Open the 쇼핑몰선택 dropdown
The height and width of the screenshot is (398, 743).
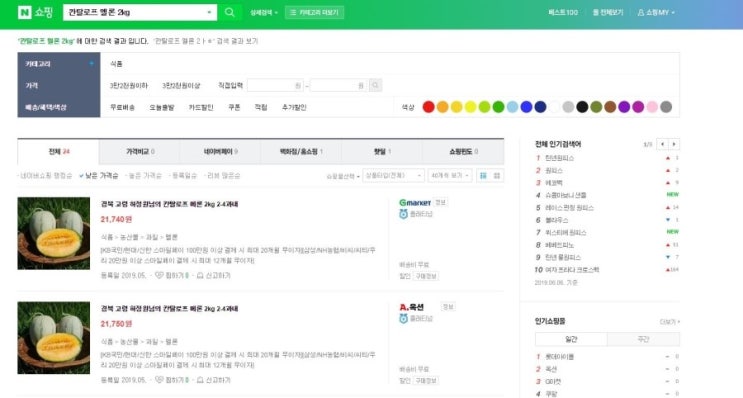tap(343, 176)
